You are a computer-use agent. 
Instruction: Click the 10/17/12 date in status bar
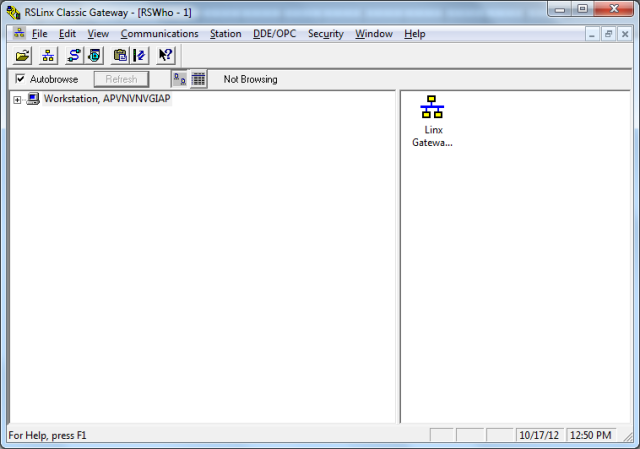(539, 435)
